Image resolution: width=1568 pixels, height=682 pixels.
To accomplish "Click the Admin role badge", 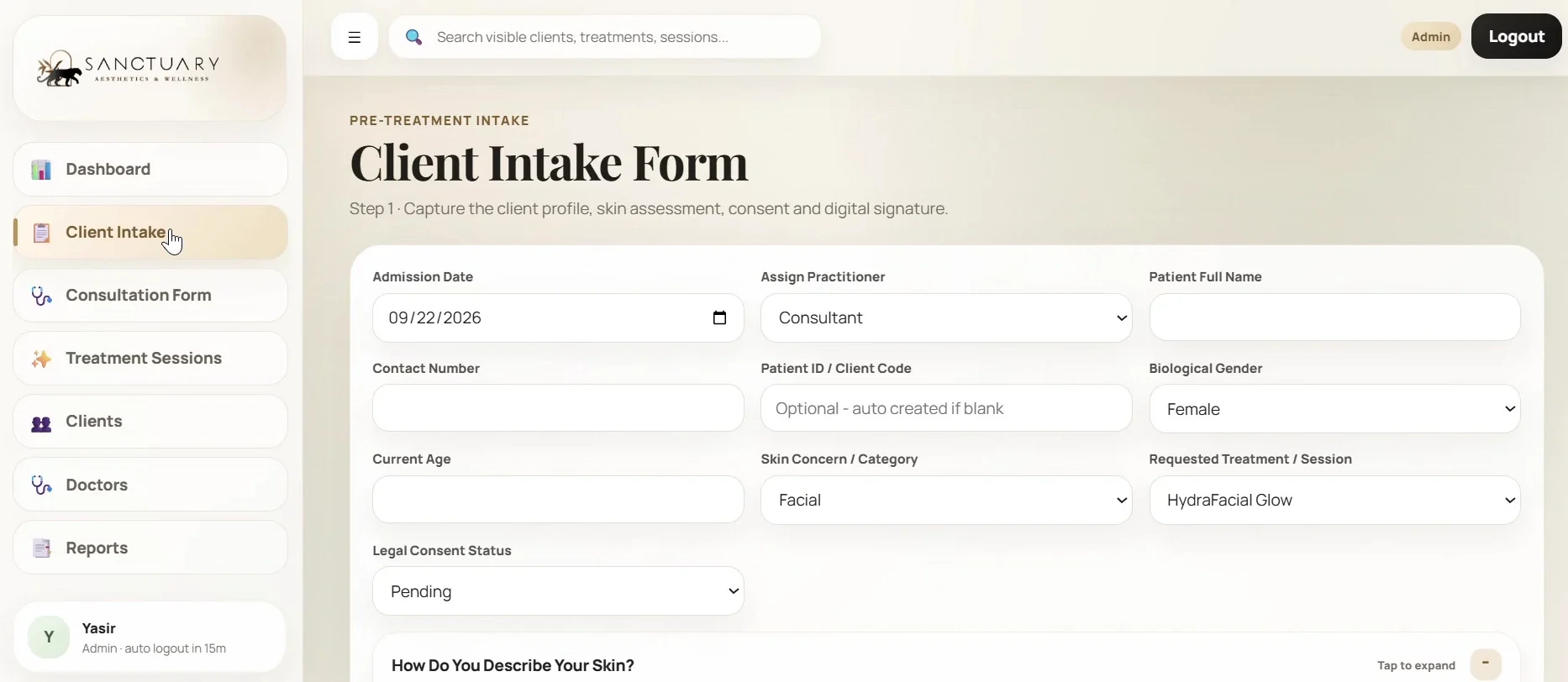I will [x=1430, y=37].
